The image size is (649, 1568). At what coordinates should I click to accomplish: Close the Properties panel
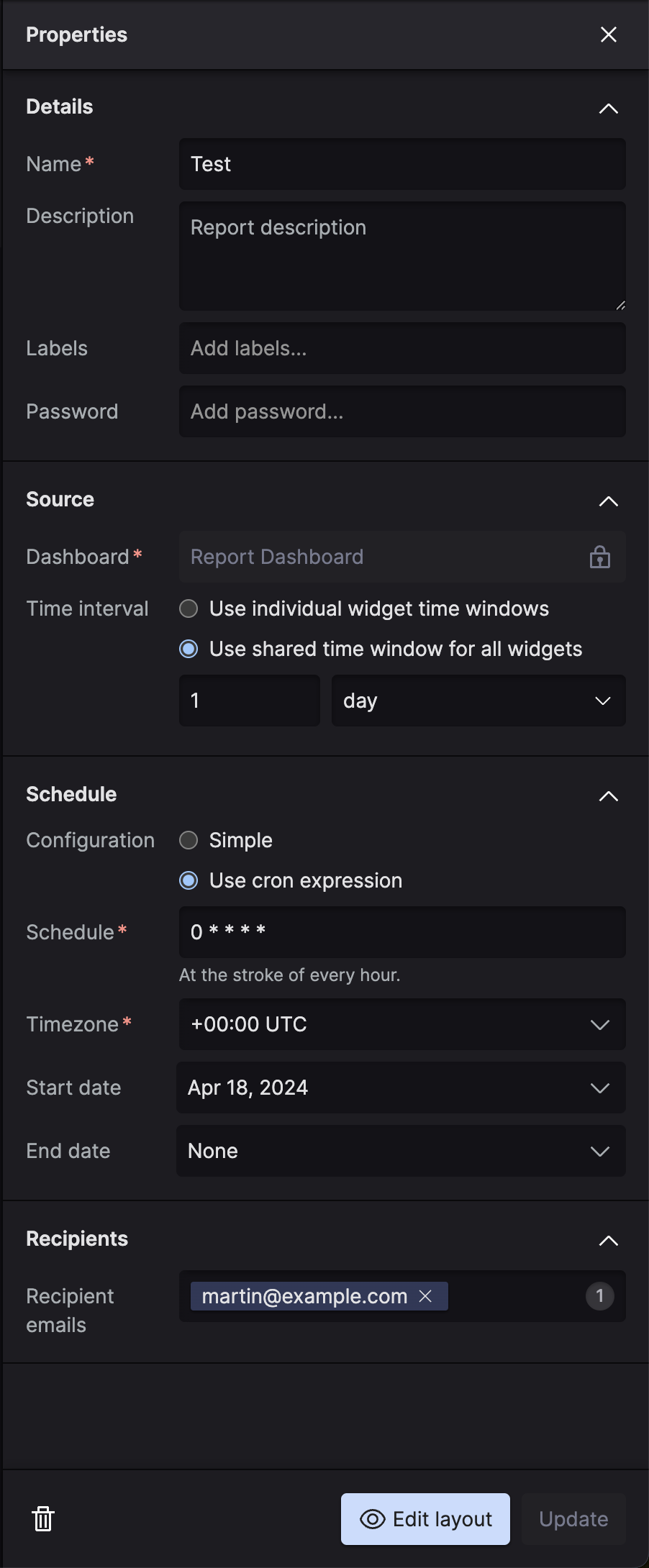pyautogui.click(x=608, y=35)
